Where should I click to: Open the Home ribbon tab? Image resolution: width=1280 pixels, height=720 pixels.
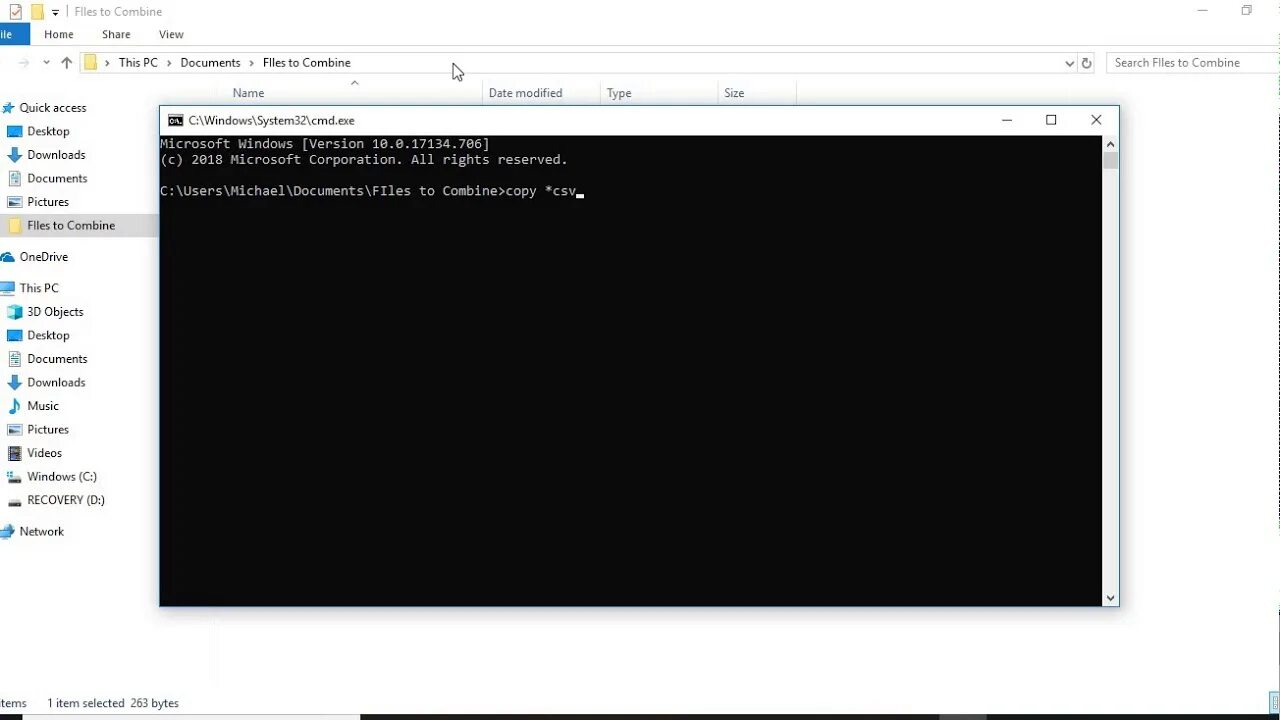tap(59, 34)
